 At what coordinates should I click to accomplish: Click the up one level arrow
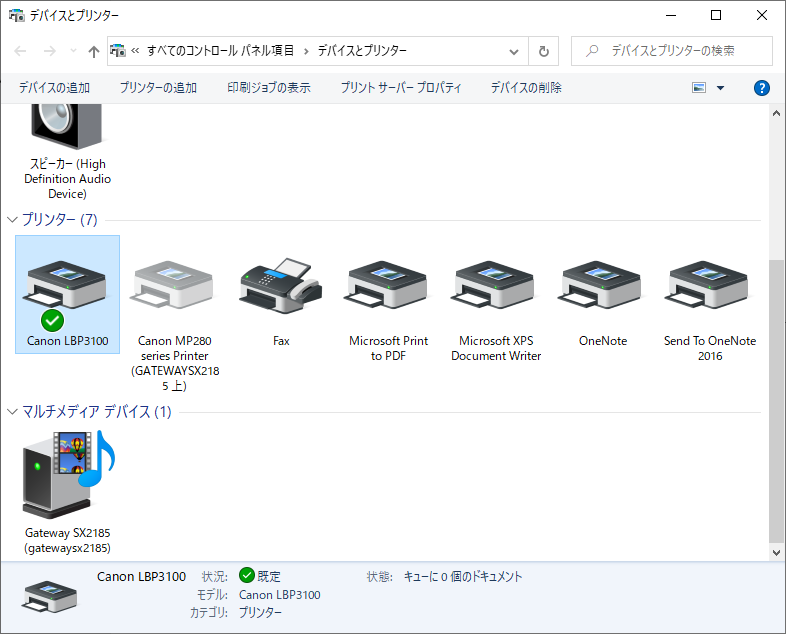click(94, 51)
